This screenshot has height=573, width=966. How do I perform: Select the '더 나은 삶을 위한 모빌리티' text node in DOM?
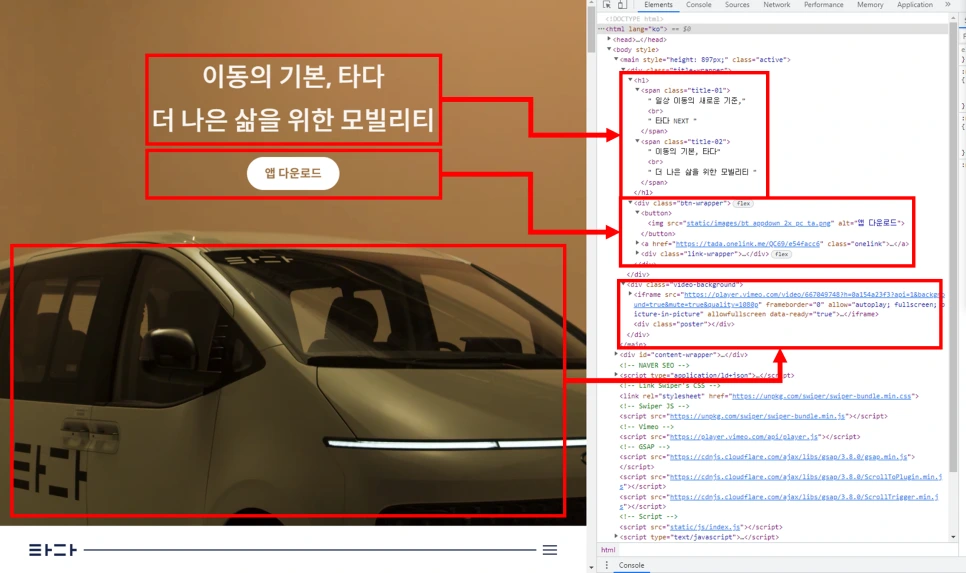point(702,172)
